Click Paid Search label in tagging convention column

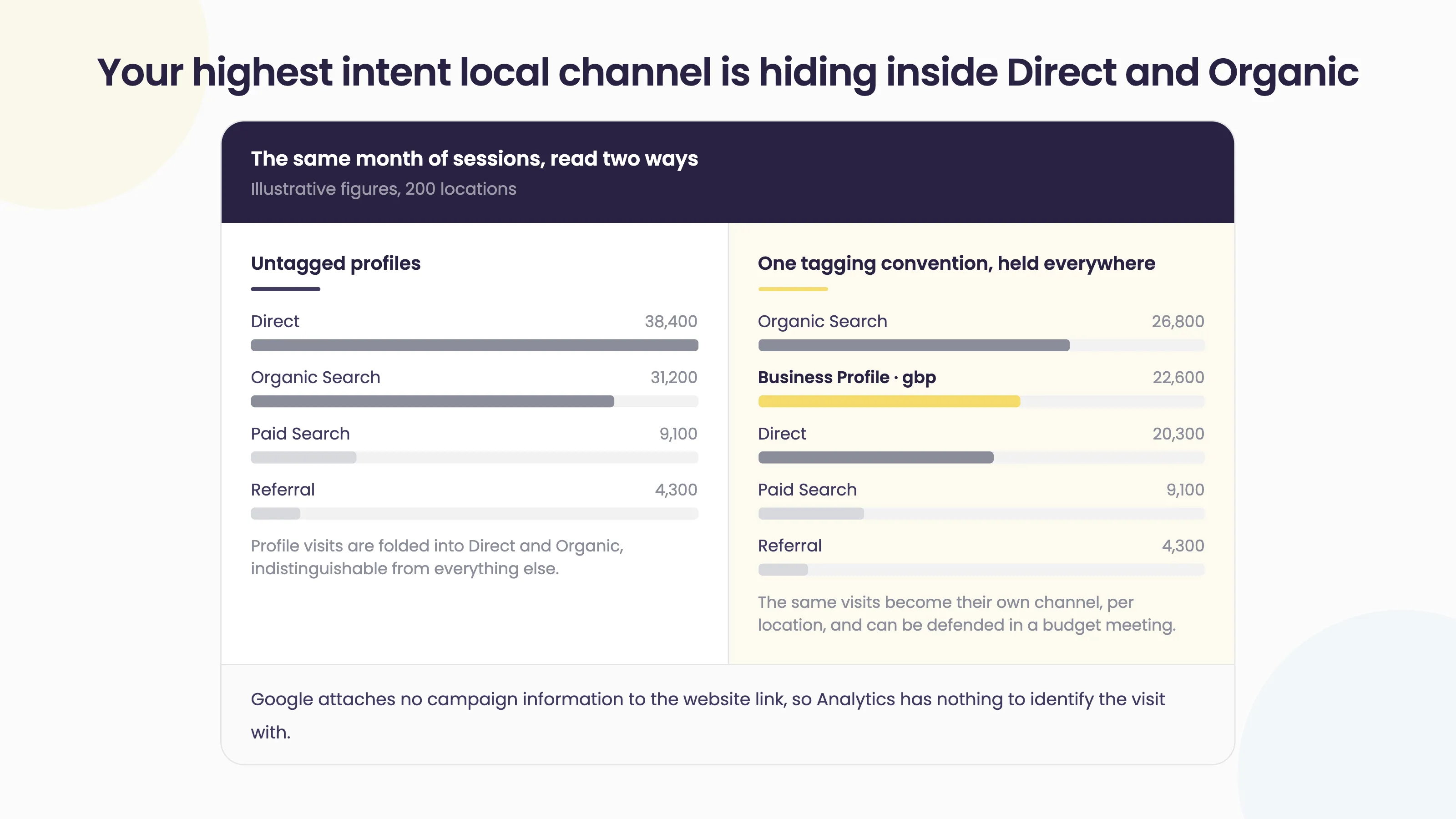point(807,490)
